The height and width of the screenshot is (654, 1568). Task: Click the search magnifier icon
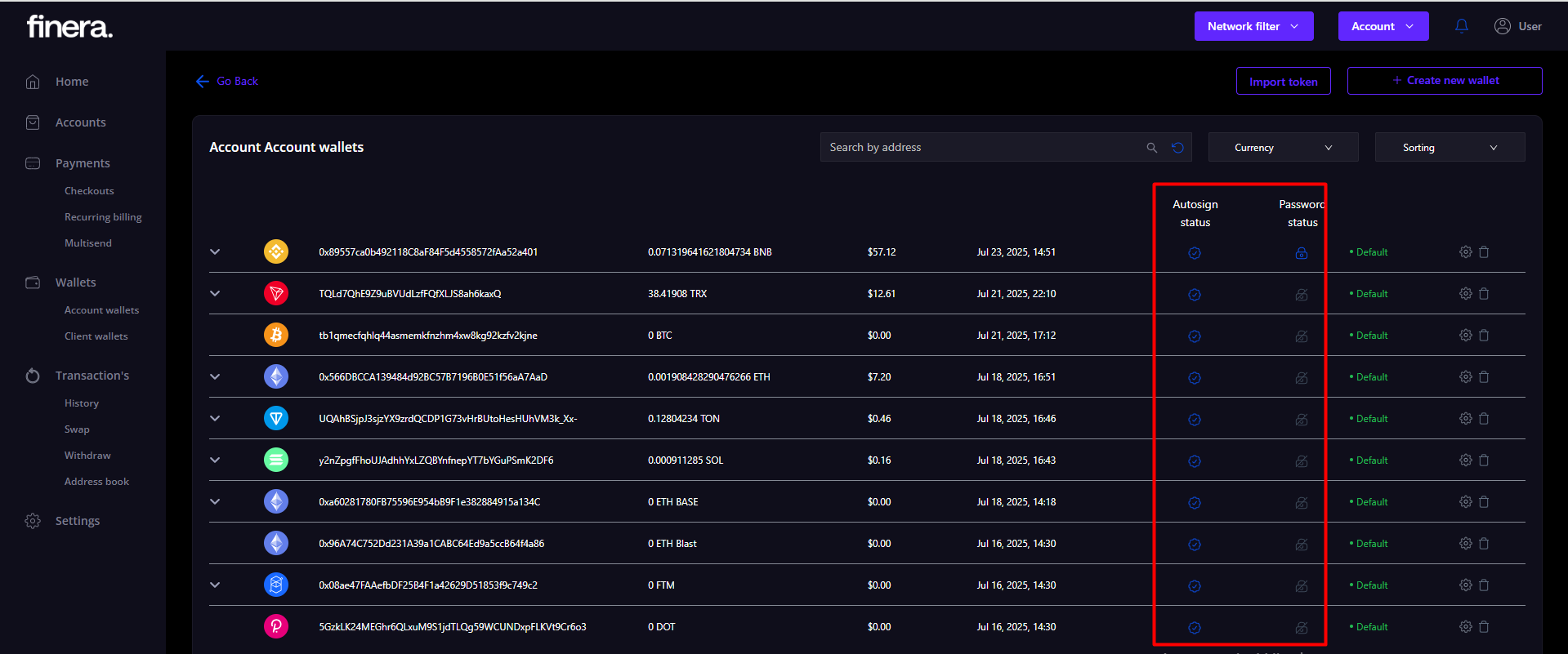[x=1151, y=148]
